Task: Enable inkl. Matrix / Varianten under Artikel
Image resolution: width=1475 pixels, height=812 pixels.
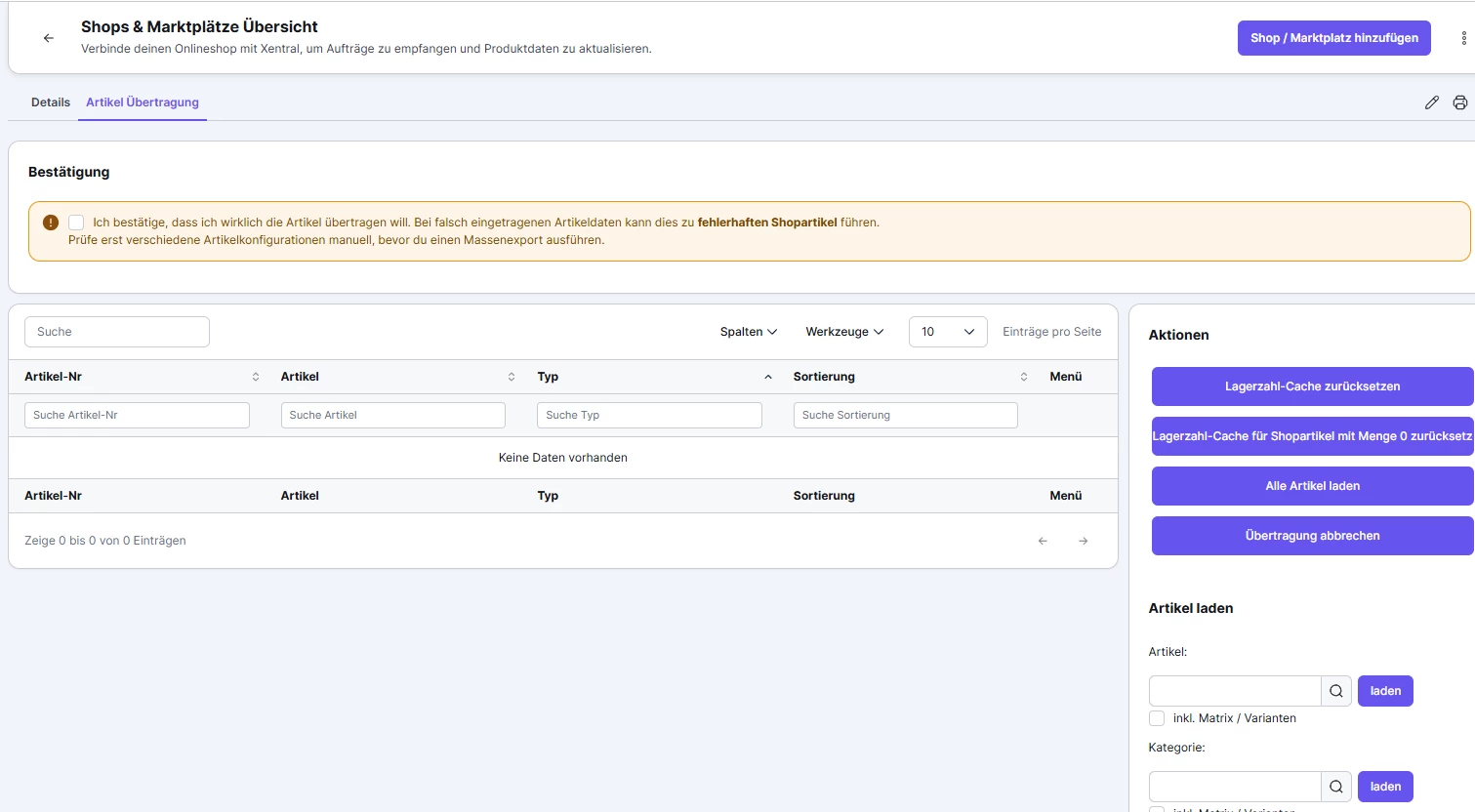Action: tap(1157, 718)
